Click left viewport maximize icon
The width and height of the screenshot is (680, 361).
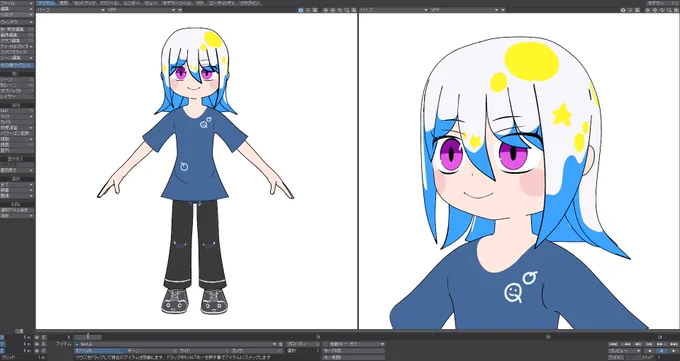354,10
